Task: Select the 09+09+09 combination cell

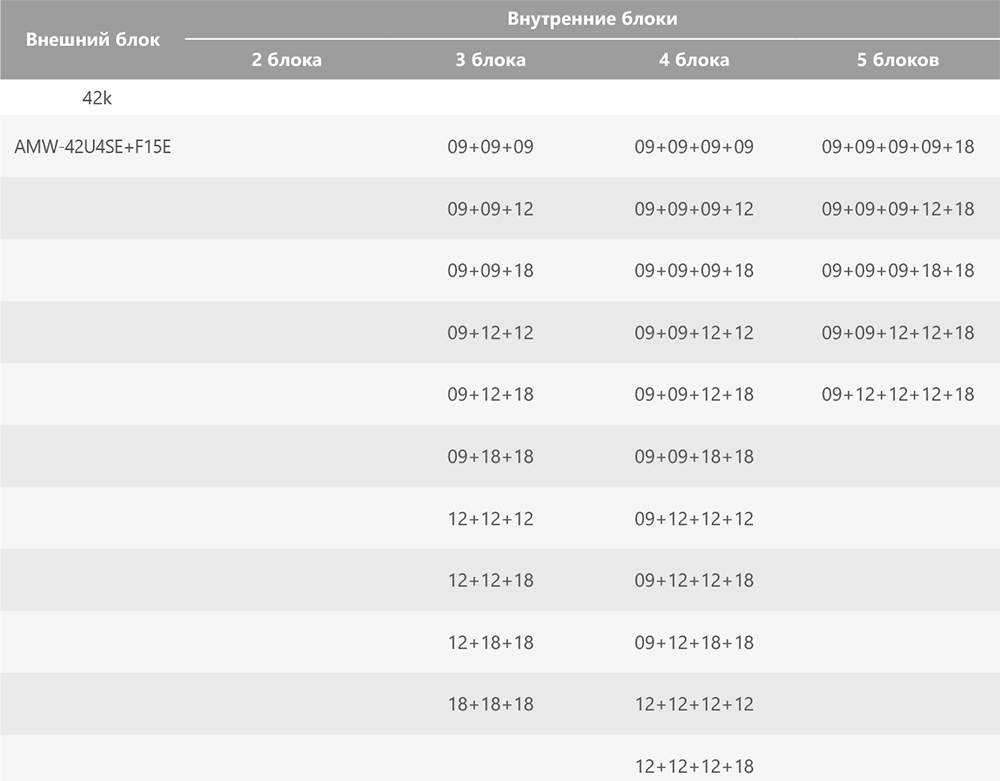Action: click(x=490, y=147)
